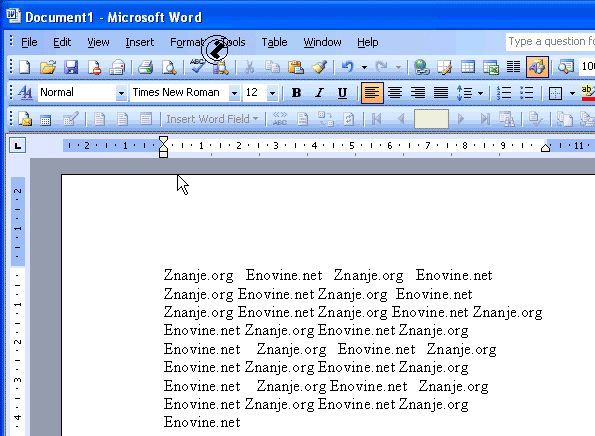Open the Redo history dropdown arrow
The width and height of the screenshot is (595, 436).
398,68
